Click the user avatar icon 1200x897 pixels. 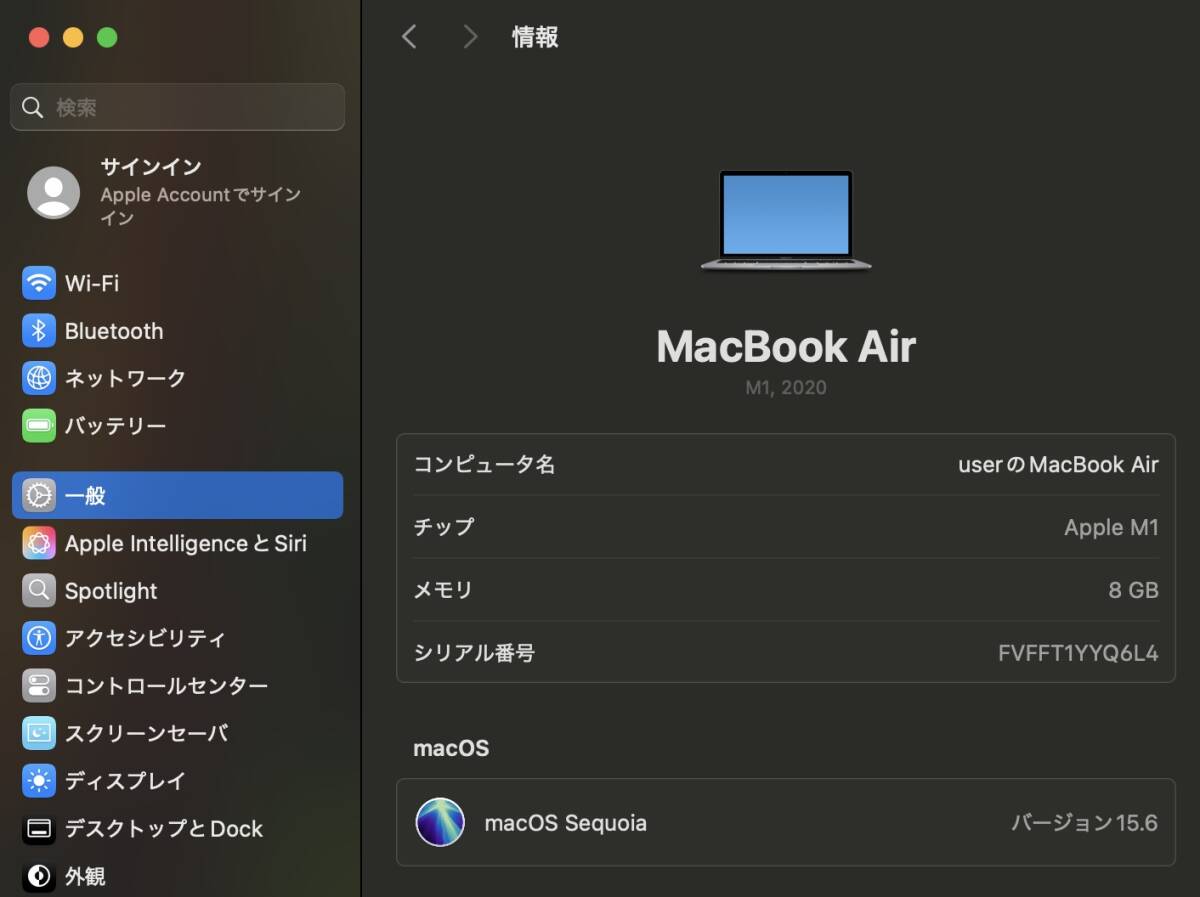(53, 192)
